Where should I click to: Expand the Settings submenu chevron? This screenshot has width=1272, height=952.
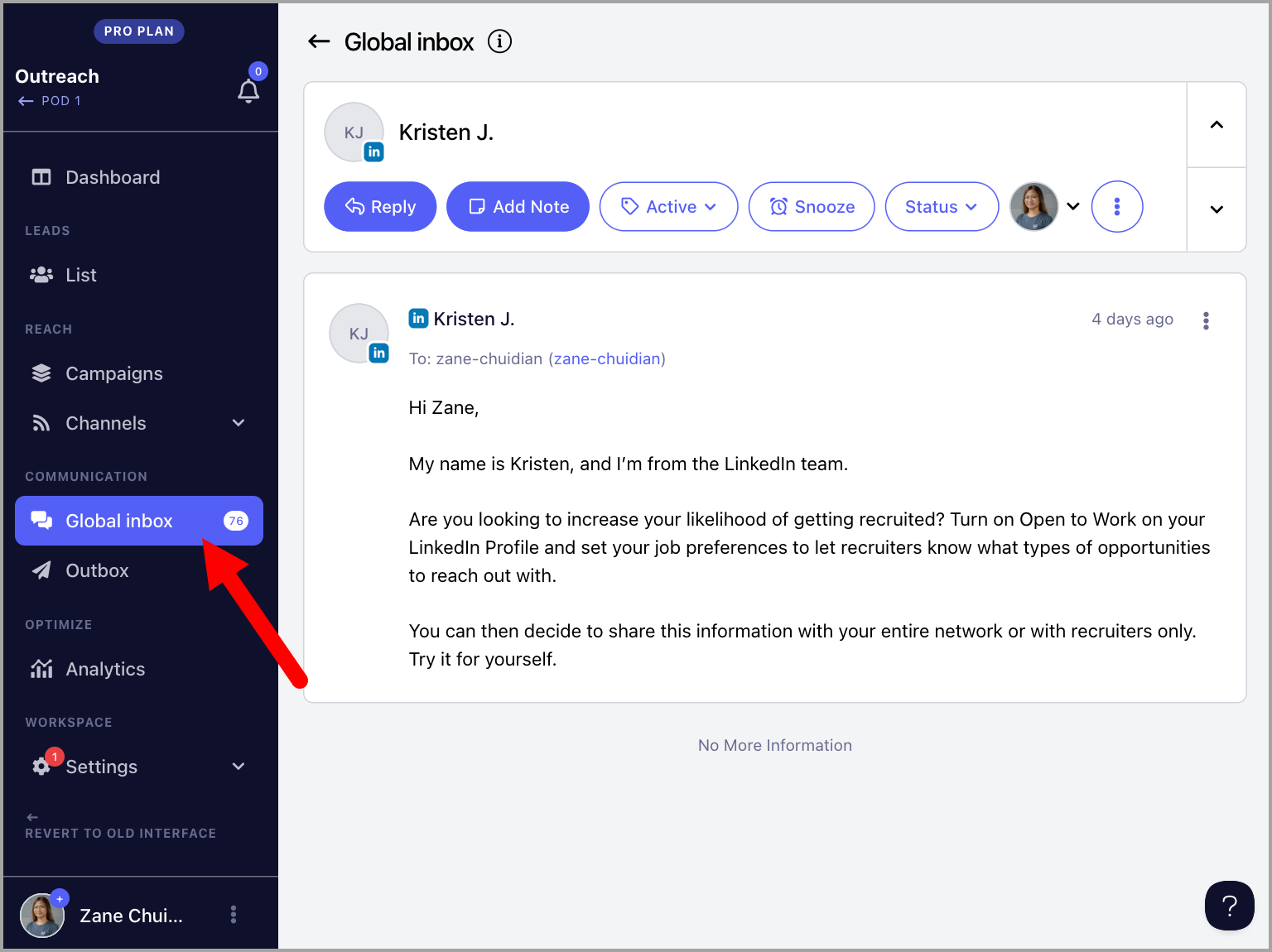click(238, 767)
